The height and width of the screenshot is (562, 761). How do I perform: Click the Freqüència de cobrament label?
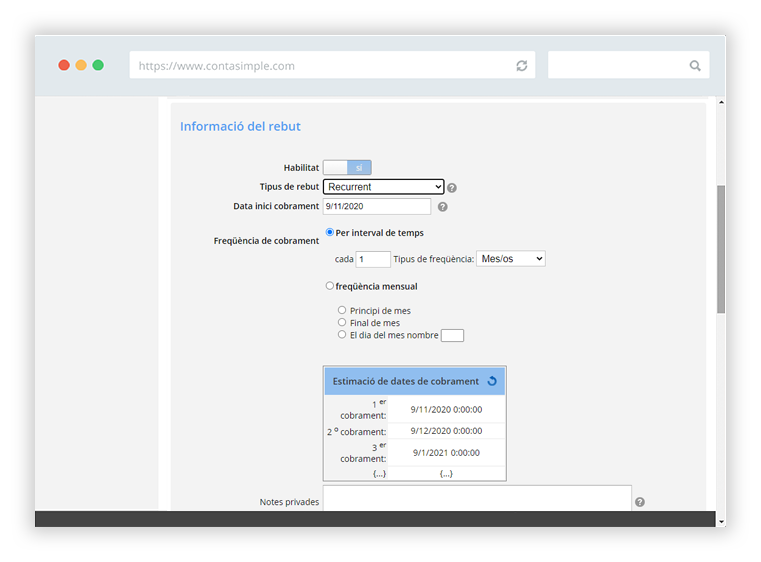(266, 241)
